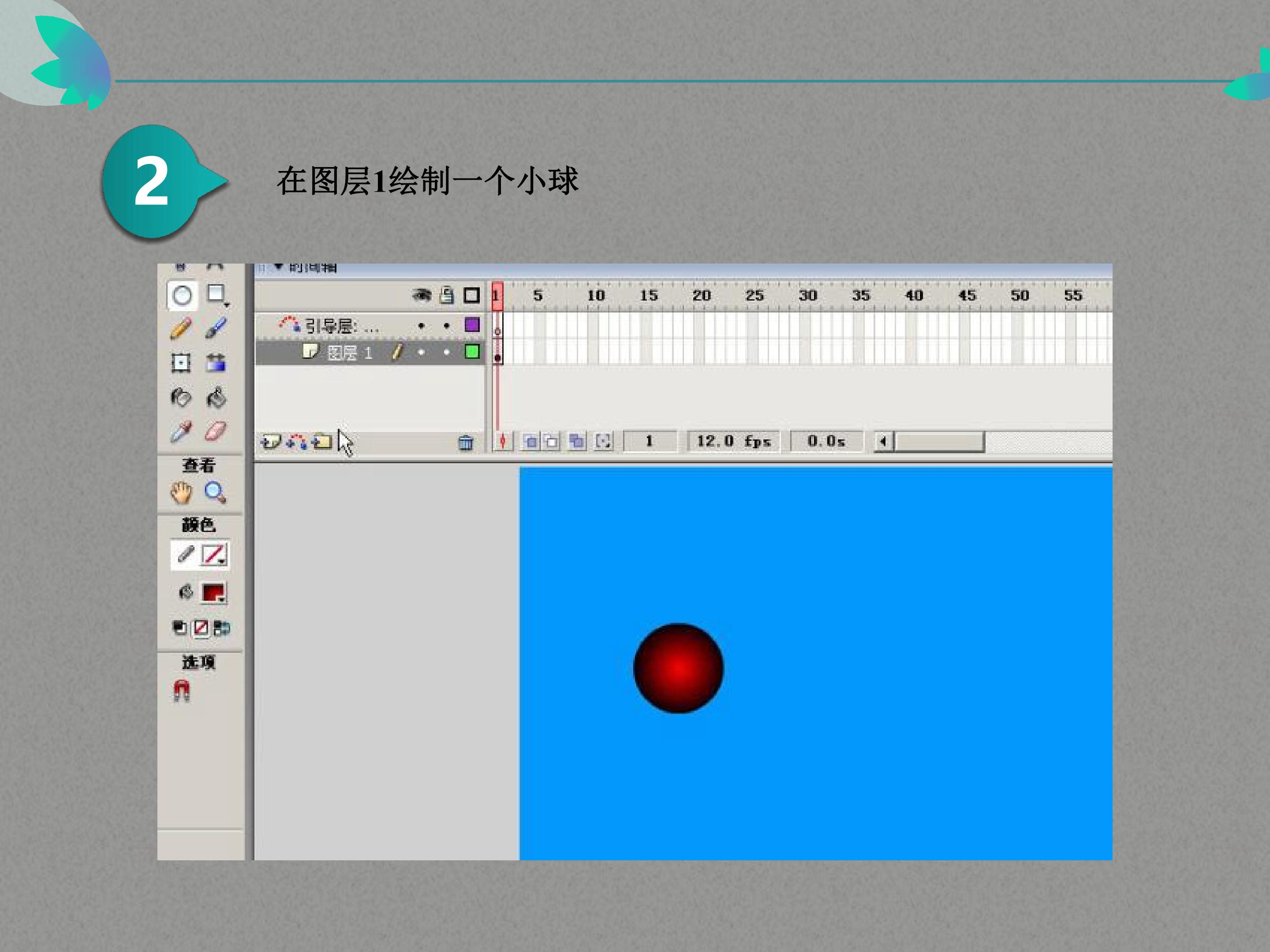Select the Paint Bucket tool
1270x952 pixels.
[216, 397]
